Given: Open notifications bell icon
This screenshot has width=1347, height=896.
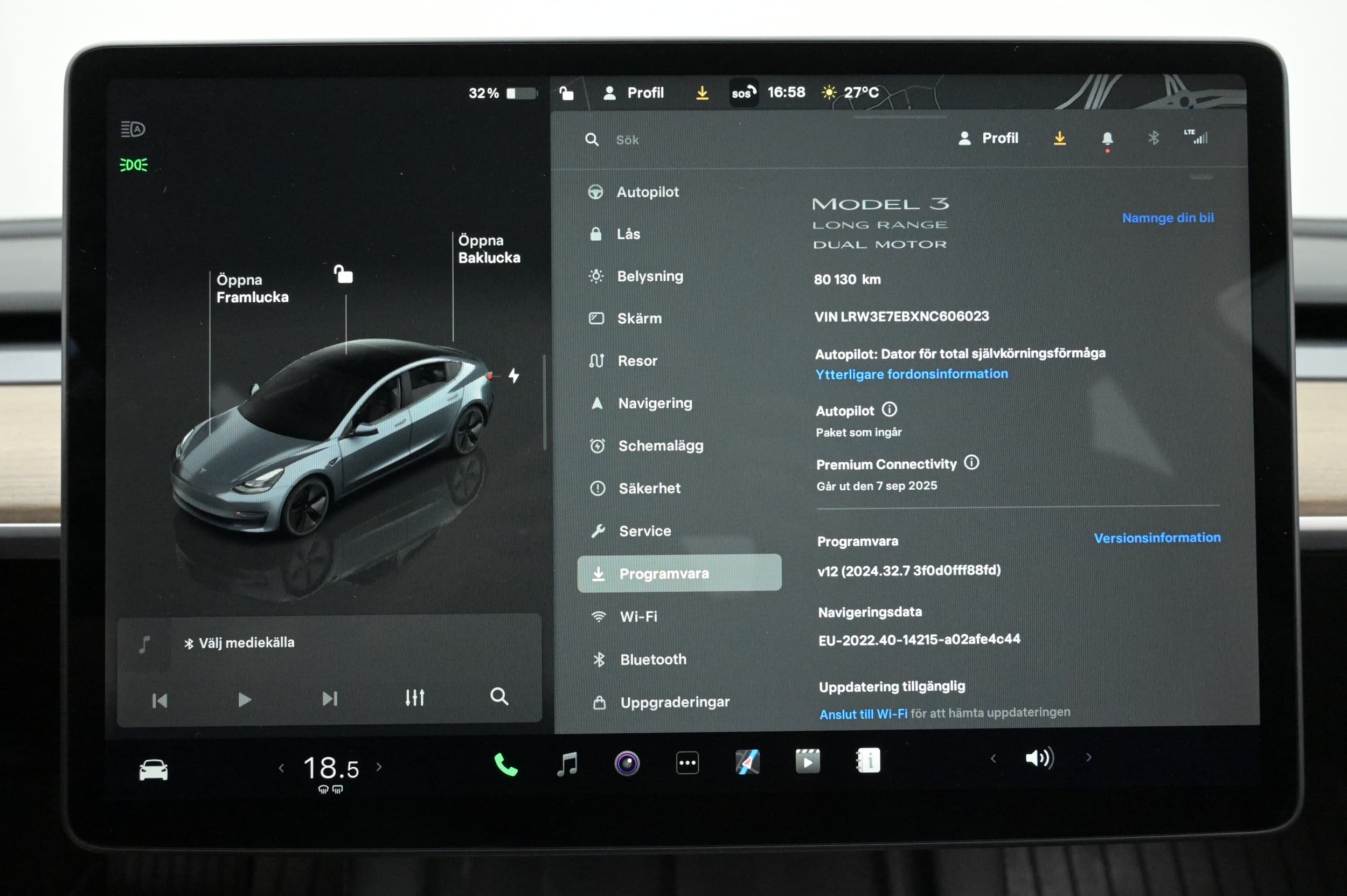Looking at the screenshot, I should 1107,140.
